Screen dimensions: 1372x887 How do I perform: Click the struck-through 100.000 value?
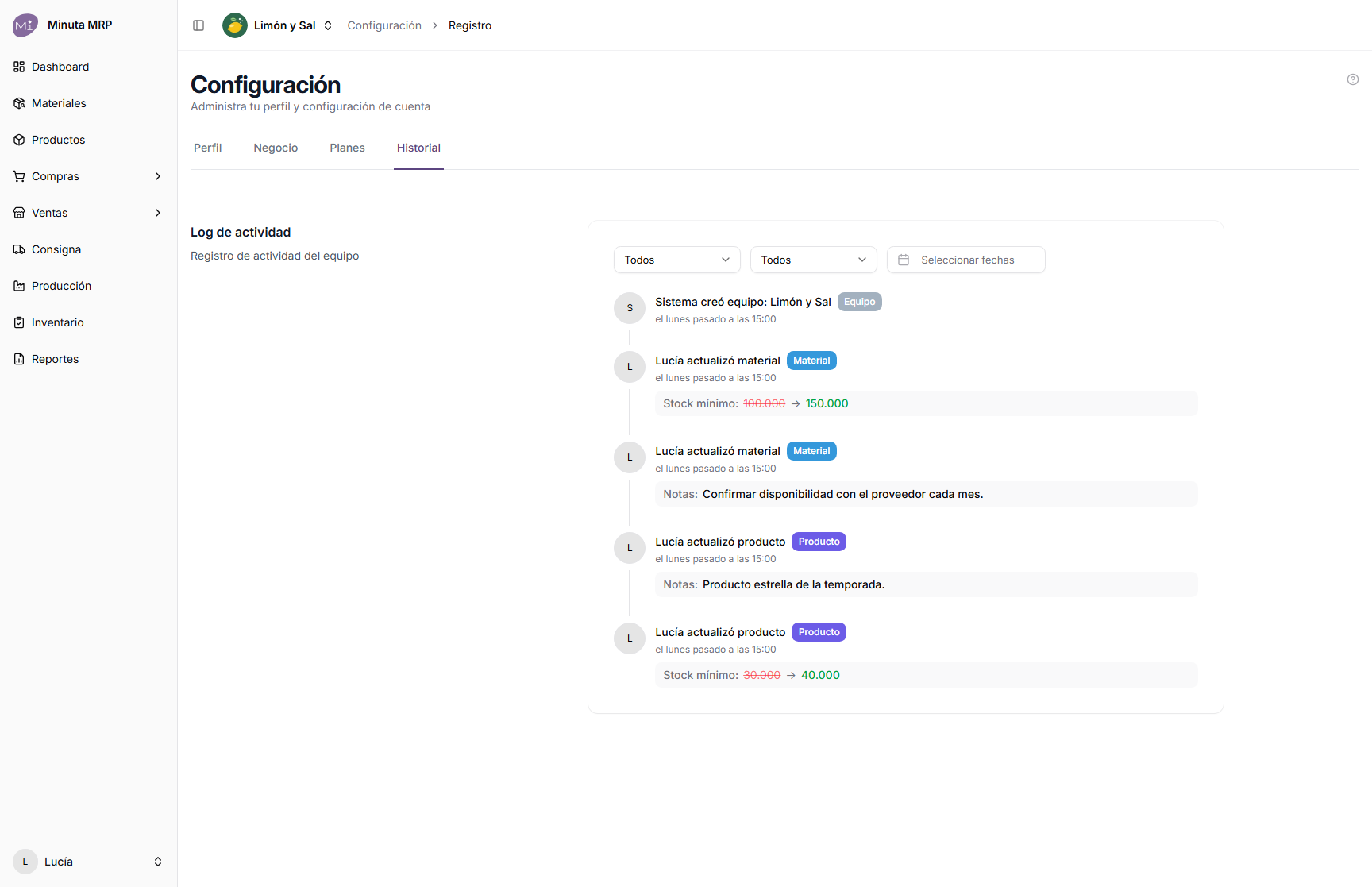click(764, 403)
